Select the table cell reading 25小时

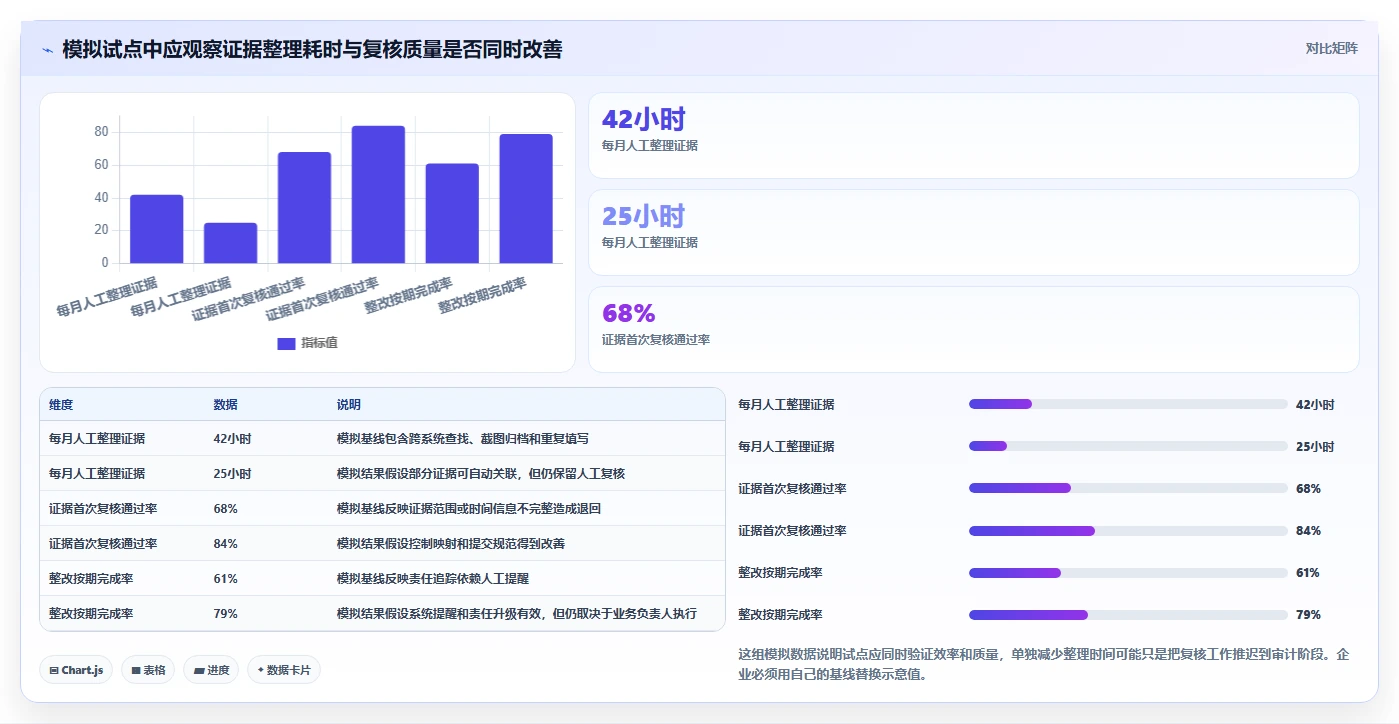(x=232, y=474)
